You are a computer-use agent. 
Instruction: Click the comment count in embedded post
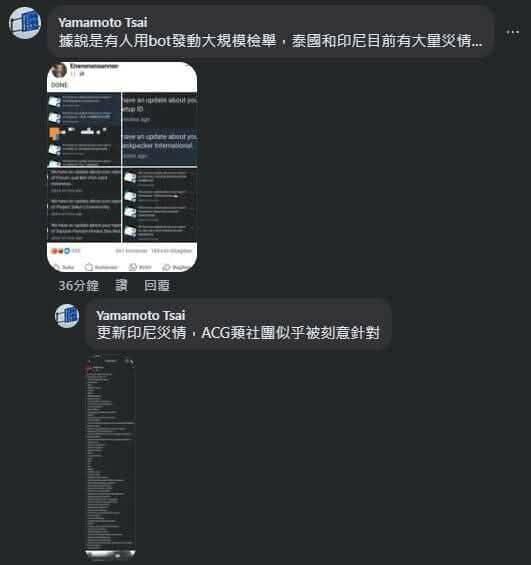click(x=131, y=251)
